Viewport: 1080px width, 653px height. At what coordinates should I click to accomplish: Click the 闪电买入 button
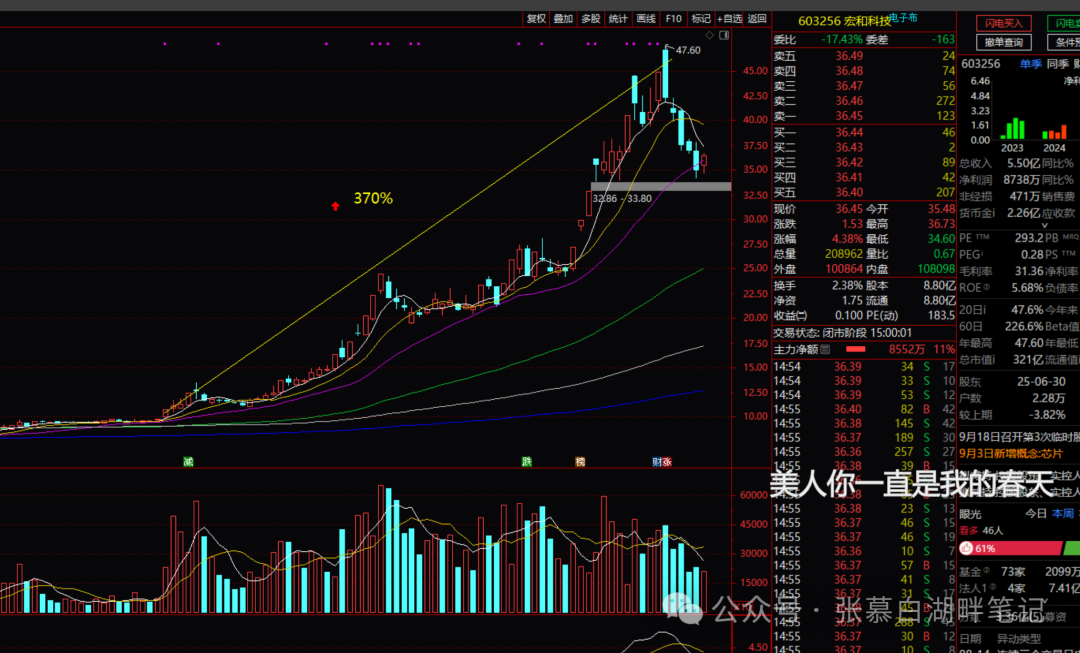1004,23
